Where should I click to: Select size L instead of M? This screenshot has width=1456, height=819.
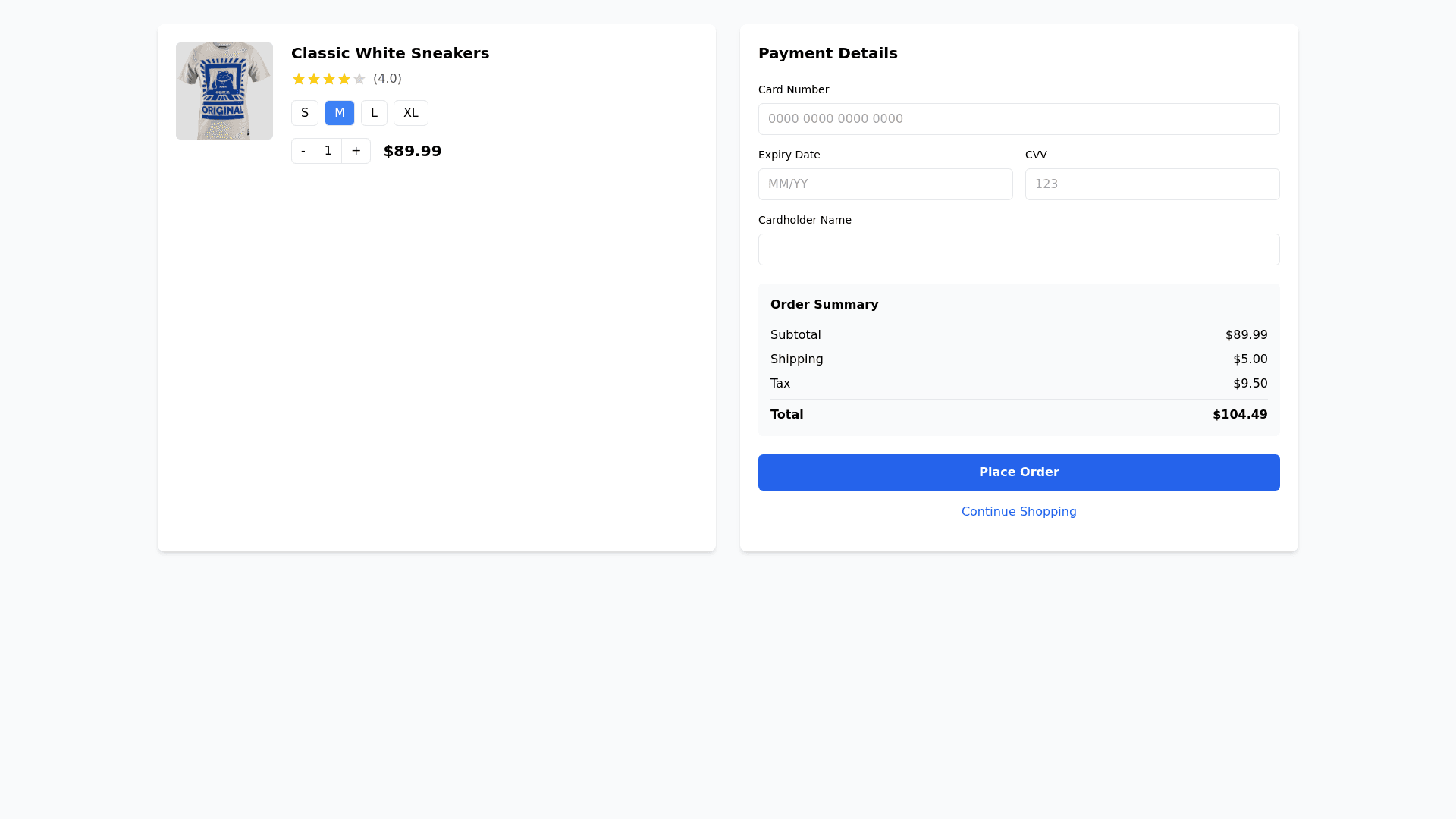(374, 112)
